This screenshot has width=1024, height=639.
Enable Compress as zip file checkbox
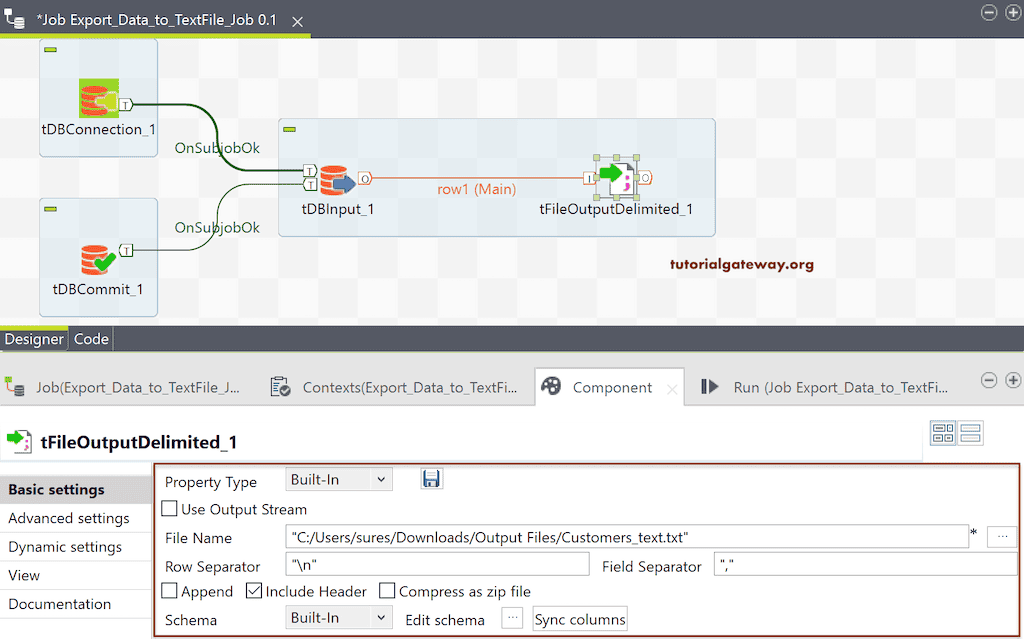coord(387,591)
